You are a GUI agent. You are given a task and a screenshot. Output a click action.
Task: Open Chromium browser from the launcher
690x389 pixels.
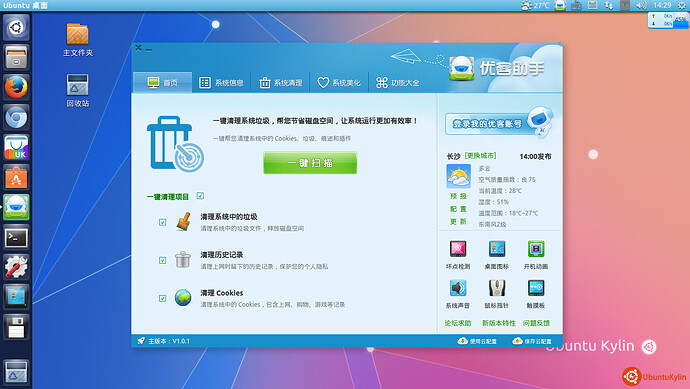16,117
